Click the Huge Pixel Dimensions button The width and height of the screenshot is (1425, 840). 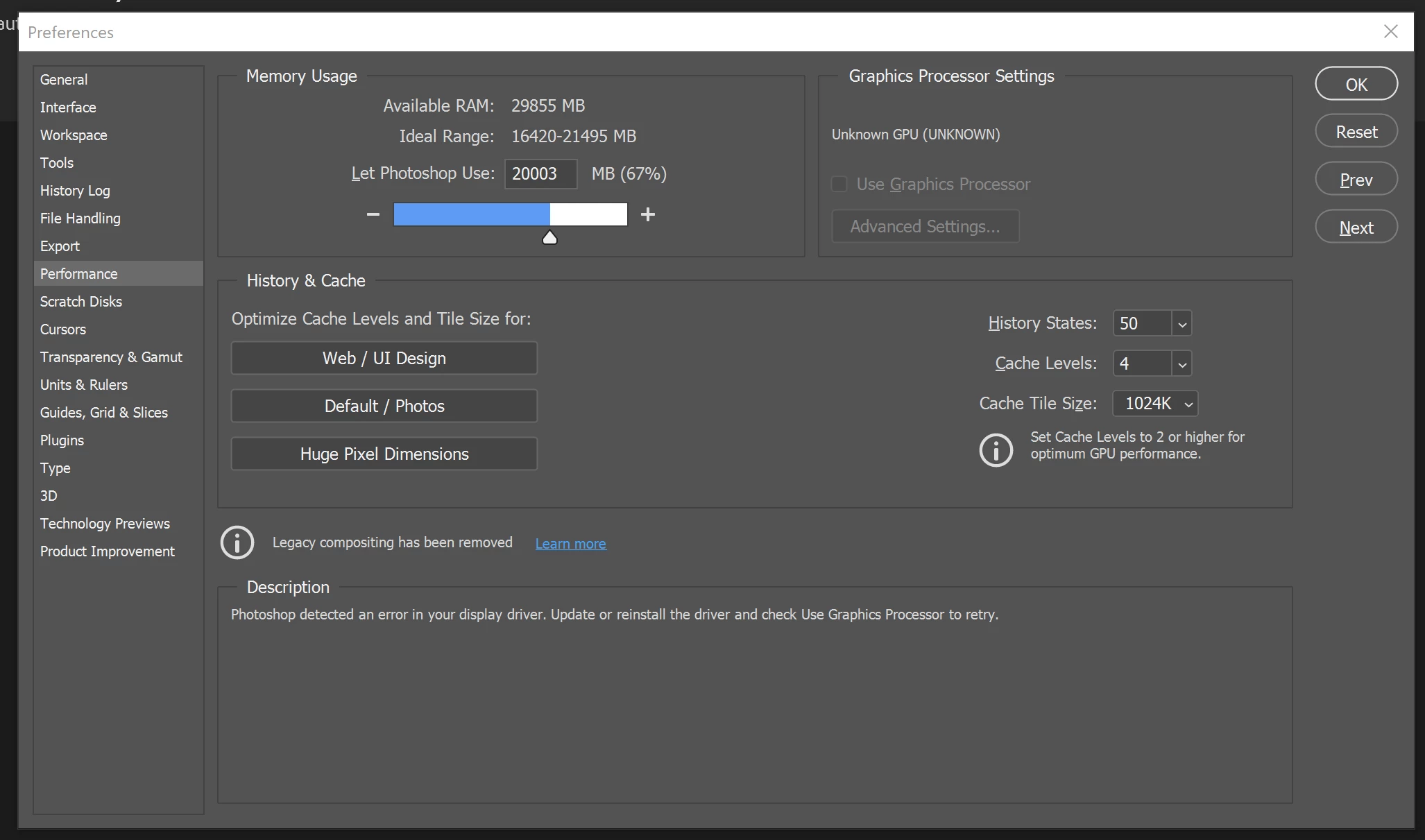pyautogui.click(x=384, y=454)
